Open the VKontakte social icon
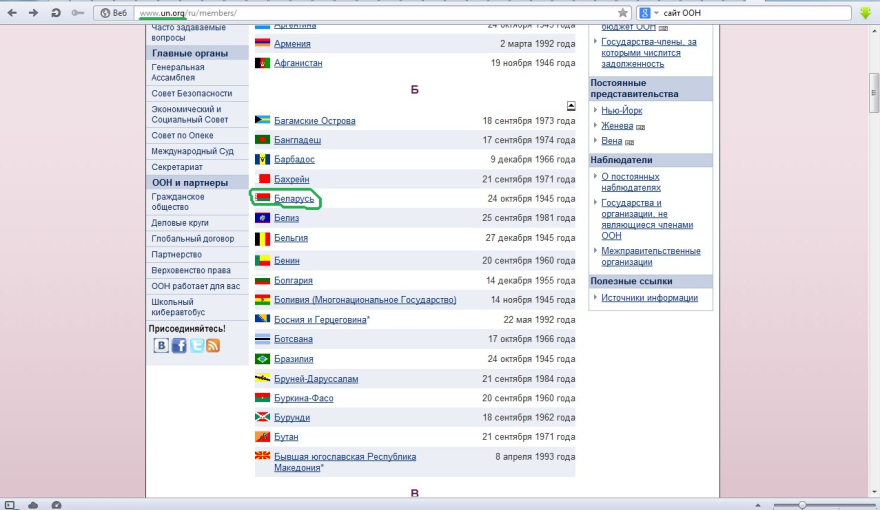The image size is (880, 510). (x=161, y=346)
